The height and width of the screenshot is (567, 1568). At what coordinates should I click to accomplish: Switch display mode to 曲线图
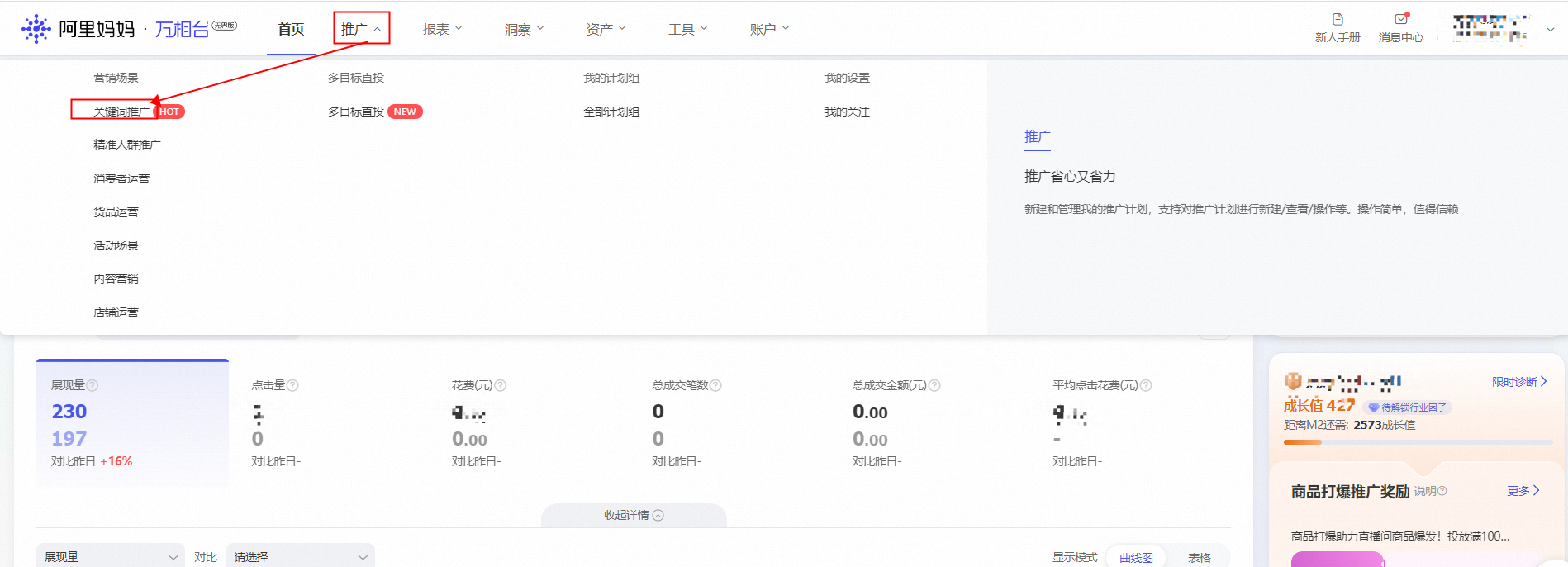(x=1136, y=557)
